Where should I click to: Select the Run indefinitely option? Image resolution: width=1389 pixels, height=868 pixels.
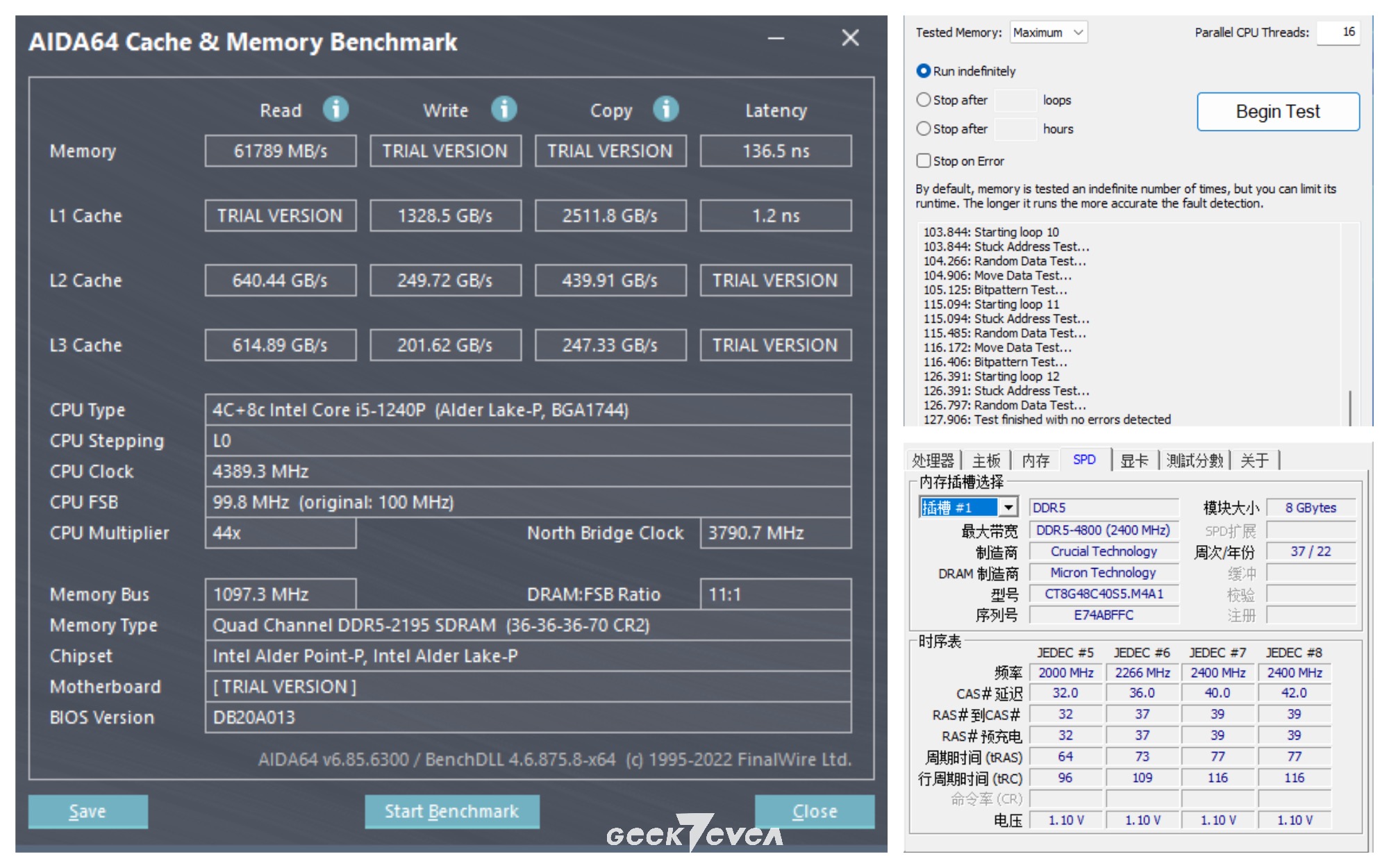pyautogui.click(x=924, y=70)
